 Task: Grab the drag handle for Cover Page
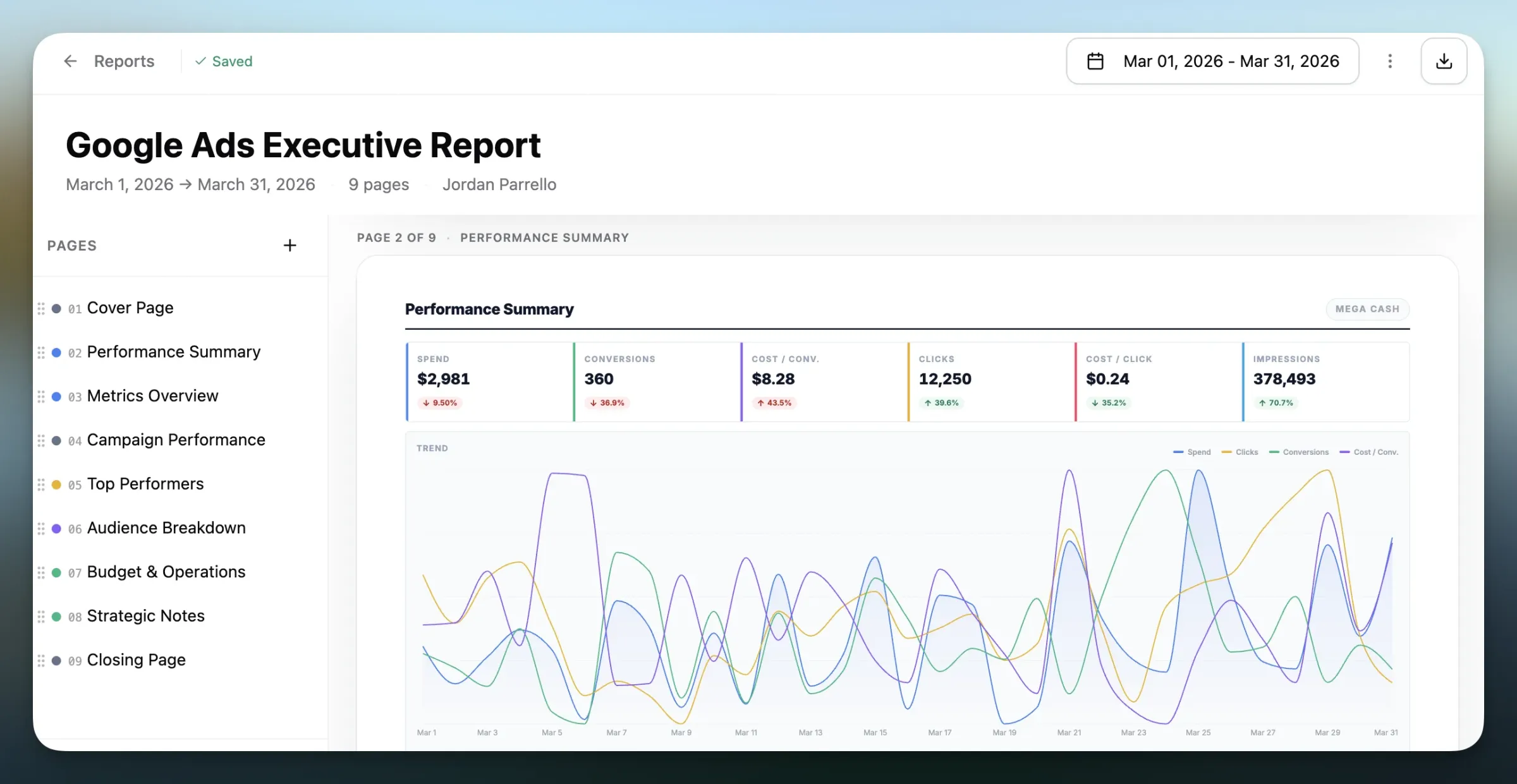coord(41,308)
